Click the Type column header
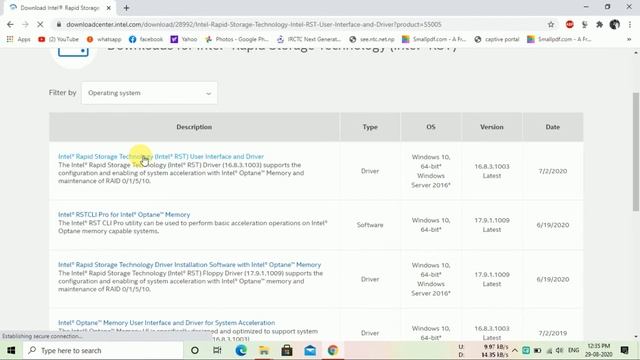Image resolution: width=640 pixels, height=360 pixels. 370,127
